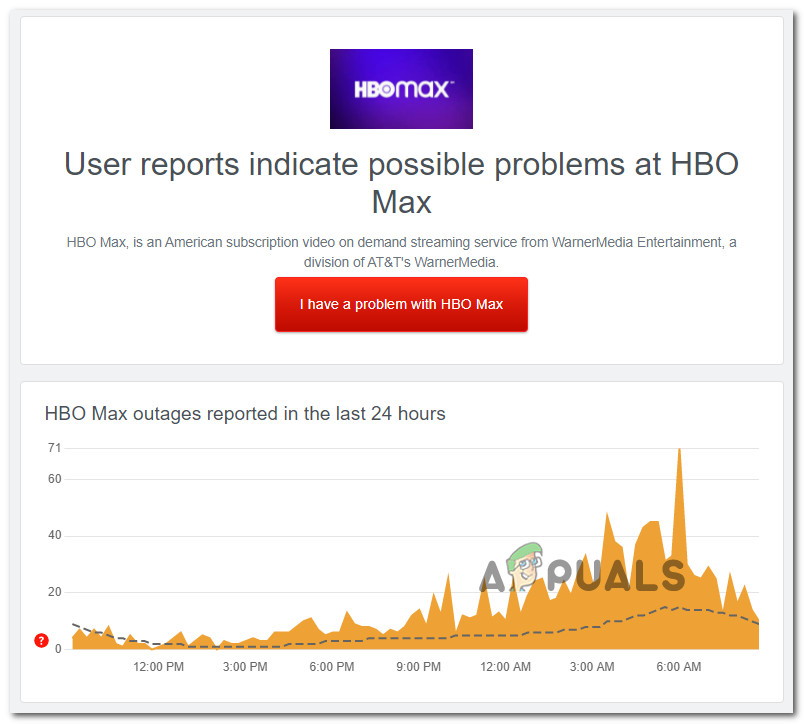Click the 6:00 AM time label
804x724 pixels.
tap(678, 667)
